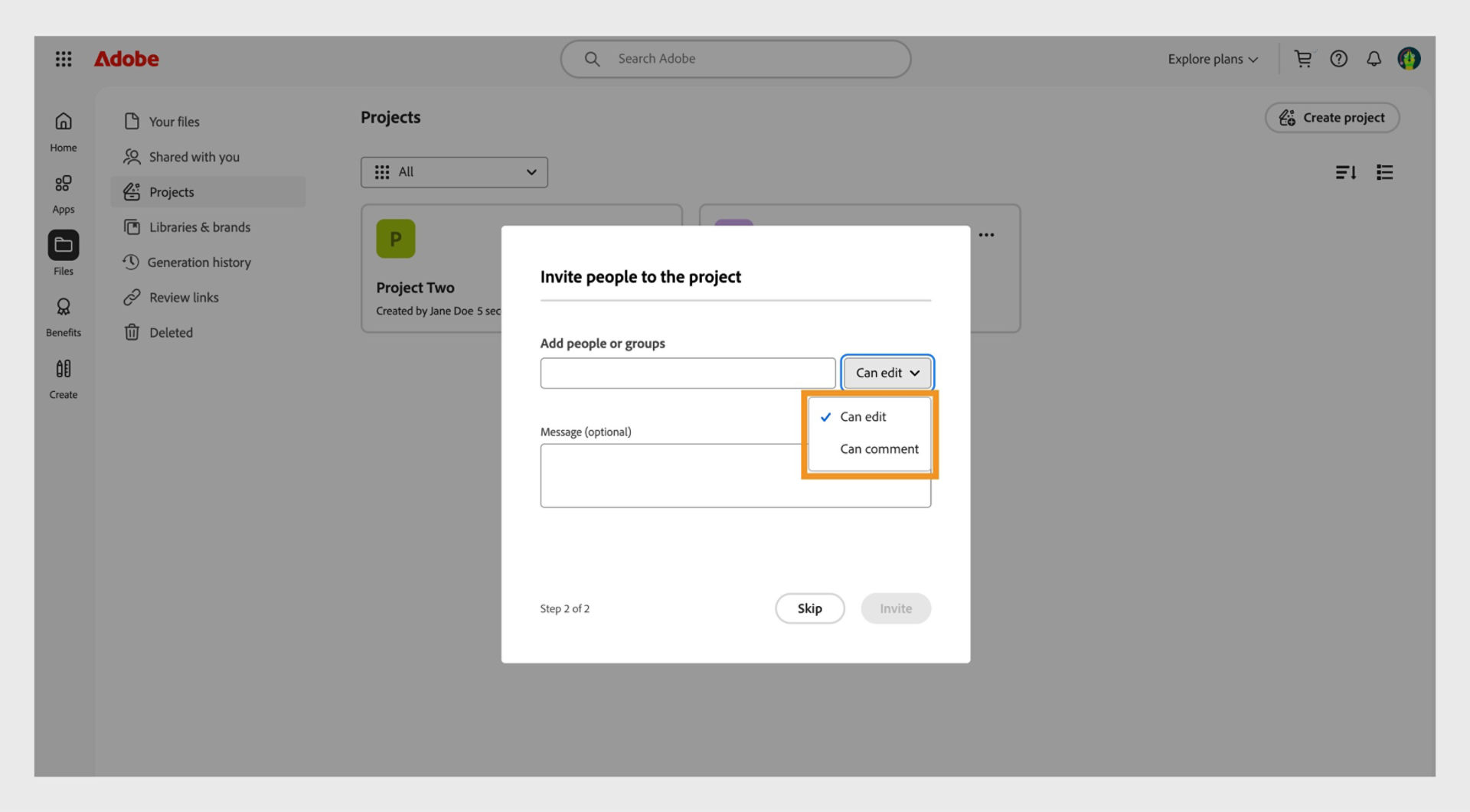1470x812 pixels.
Task: Open the notifications bell
Action: [x=1374, y=58]
